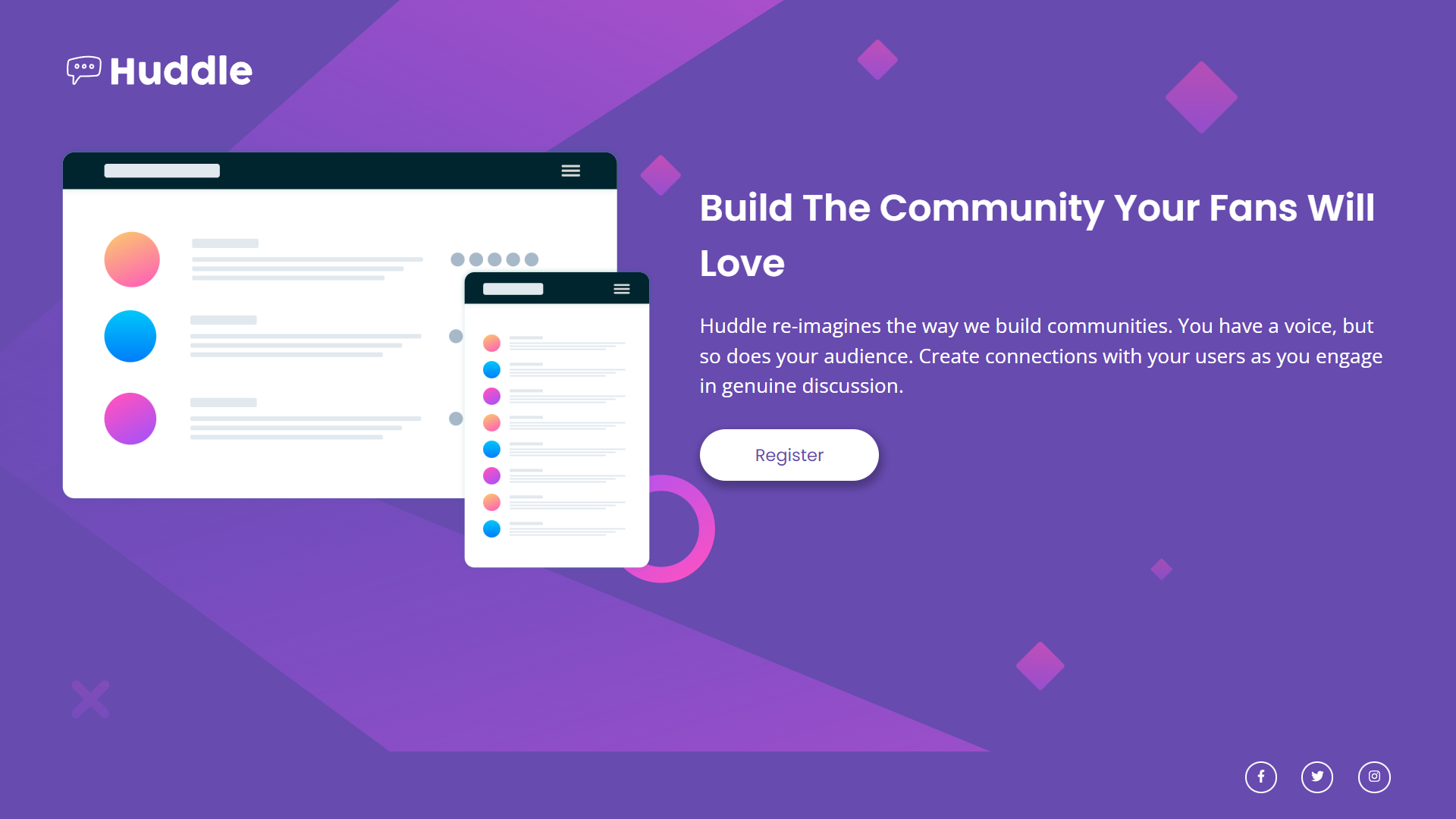Image resolution: width=1456 pixels, height=819 pixels.
Task: Open the Twitter social icon link
Action: 1317,776
